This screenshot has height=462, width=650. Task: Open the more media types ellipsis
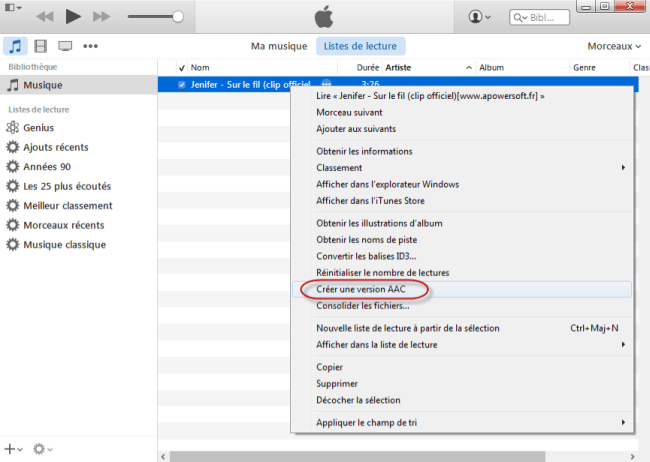point(90,46)
